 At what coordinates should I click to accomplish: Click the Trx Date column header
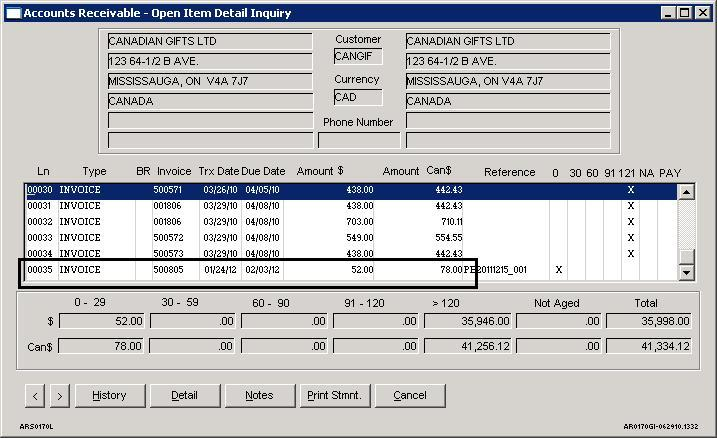(x=219, y=171)
